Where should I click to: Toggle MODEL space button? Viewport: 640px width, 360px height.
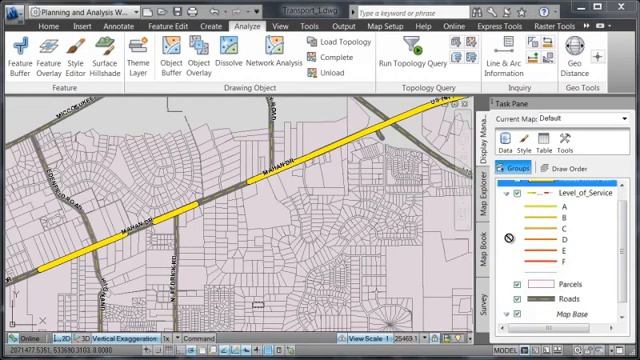(x=505, y=350)
